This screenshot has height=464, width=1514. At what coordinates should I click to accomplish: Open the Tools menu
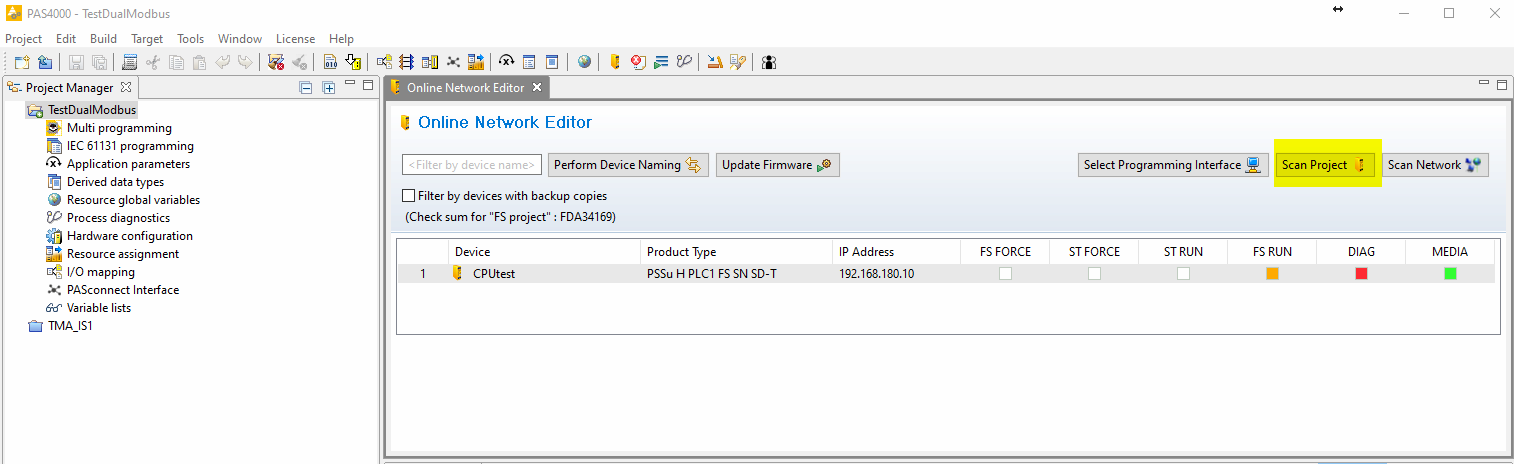click(x=190, y=39)
